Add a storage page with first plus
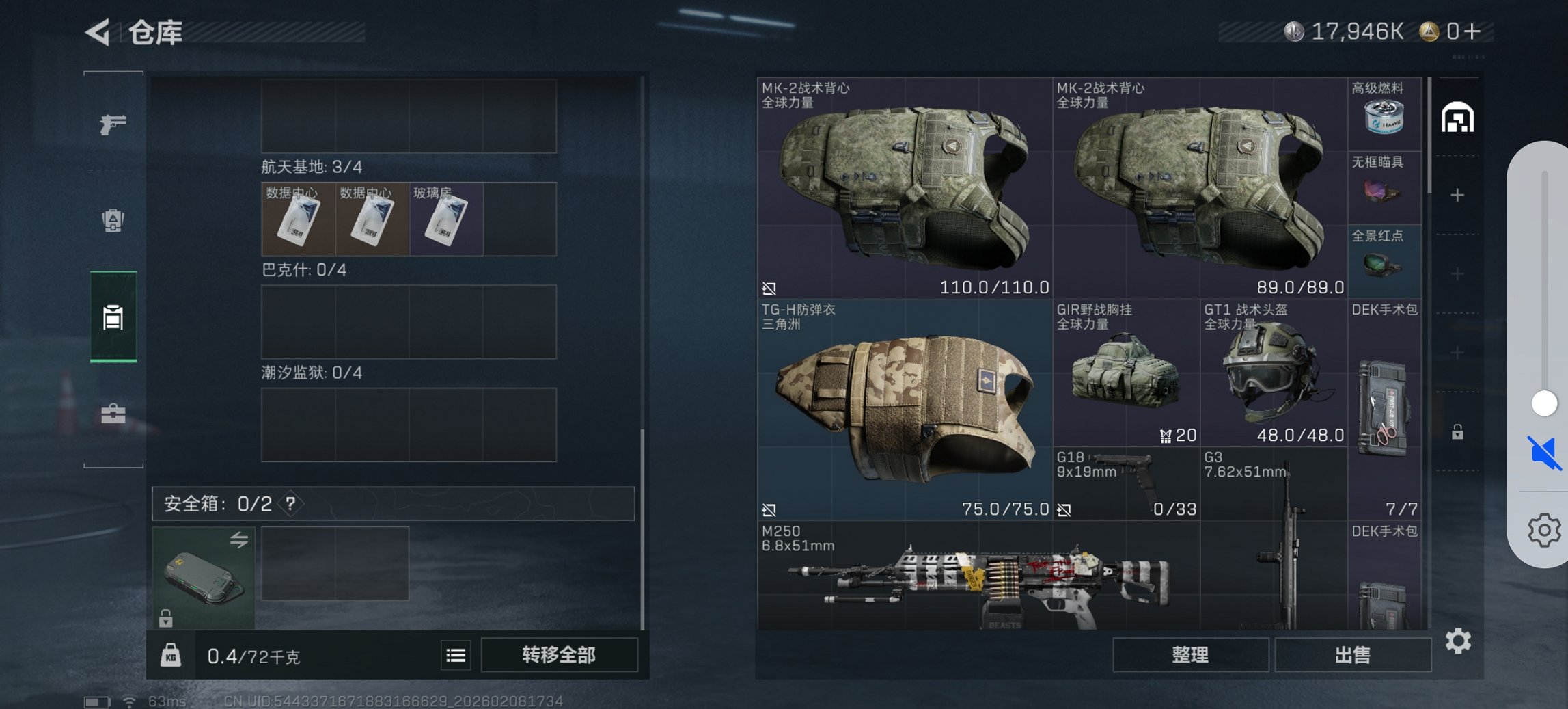 (1457, 196)
